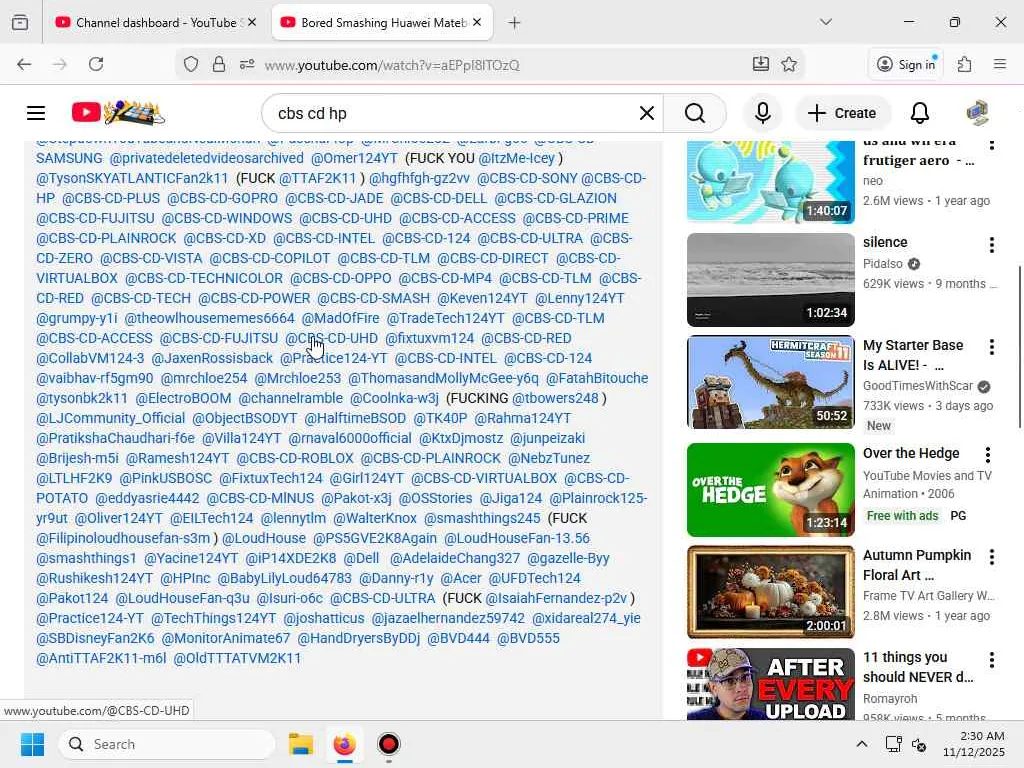Open the @CBS-CD-SONY mention link

tap(527, 178)
